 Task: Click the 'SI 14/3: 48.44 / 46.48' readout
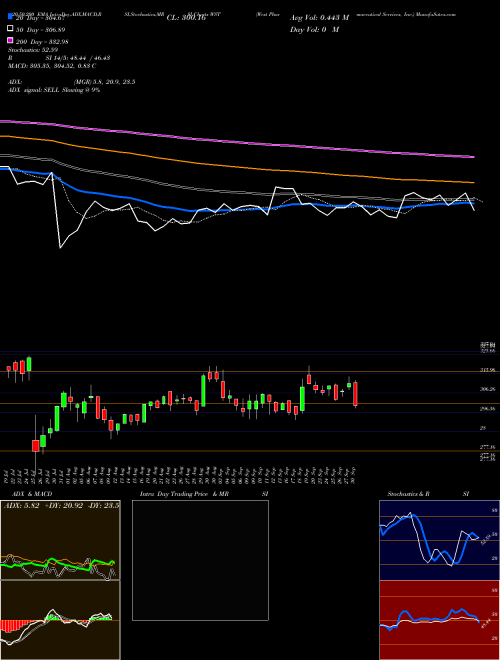click(x=78, y=58)
